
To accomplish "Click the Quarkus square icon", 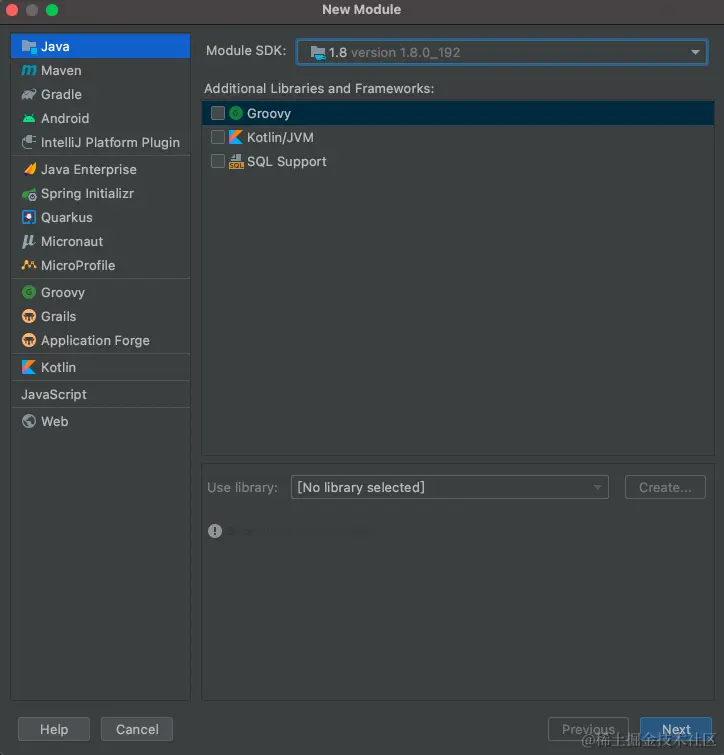I will click(x=29, y=218).
